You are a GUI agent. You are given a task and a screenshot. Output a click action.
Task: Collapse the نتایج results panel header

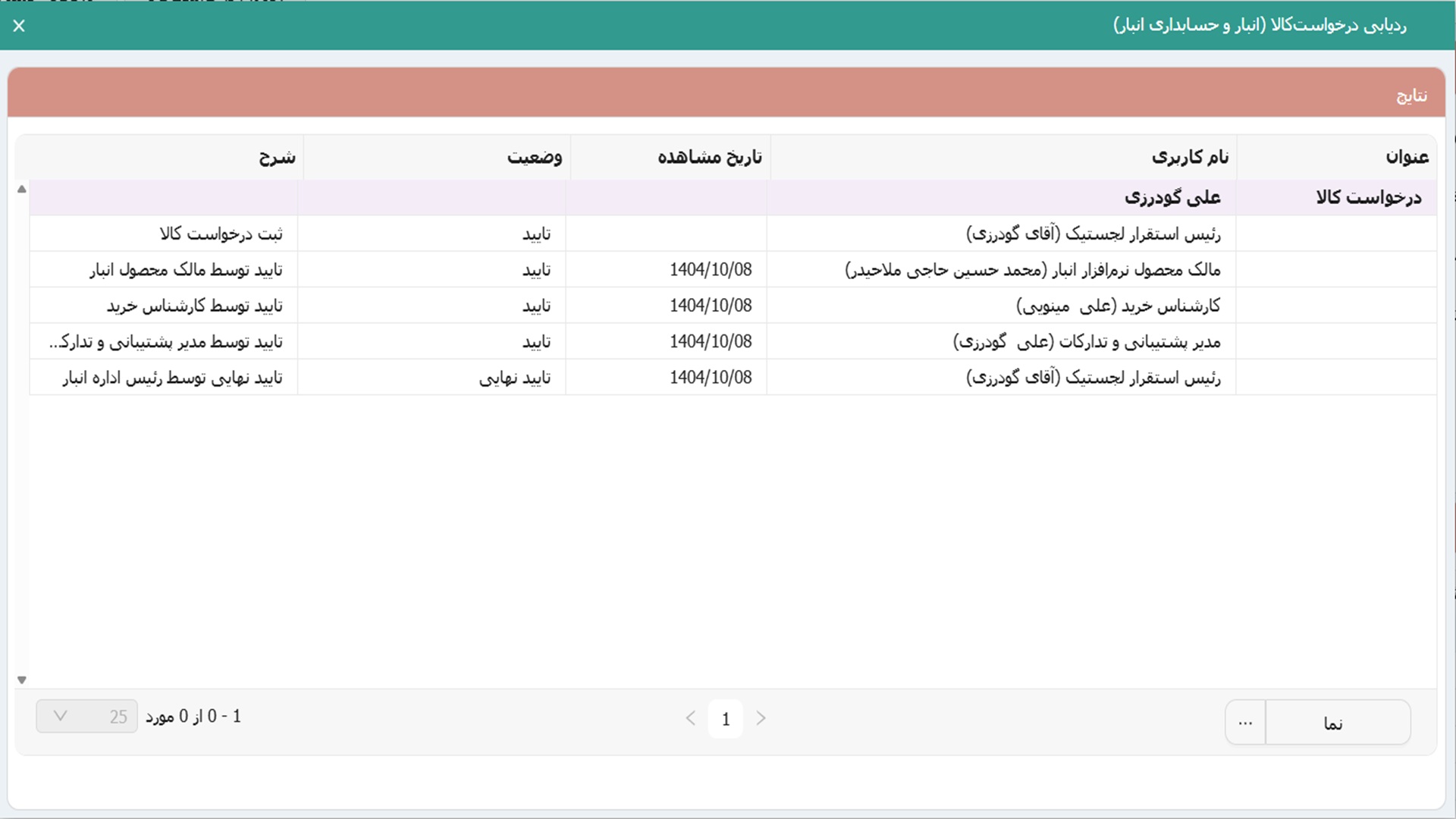pyautogui.click(x=1411, y=96)
